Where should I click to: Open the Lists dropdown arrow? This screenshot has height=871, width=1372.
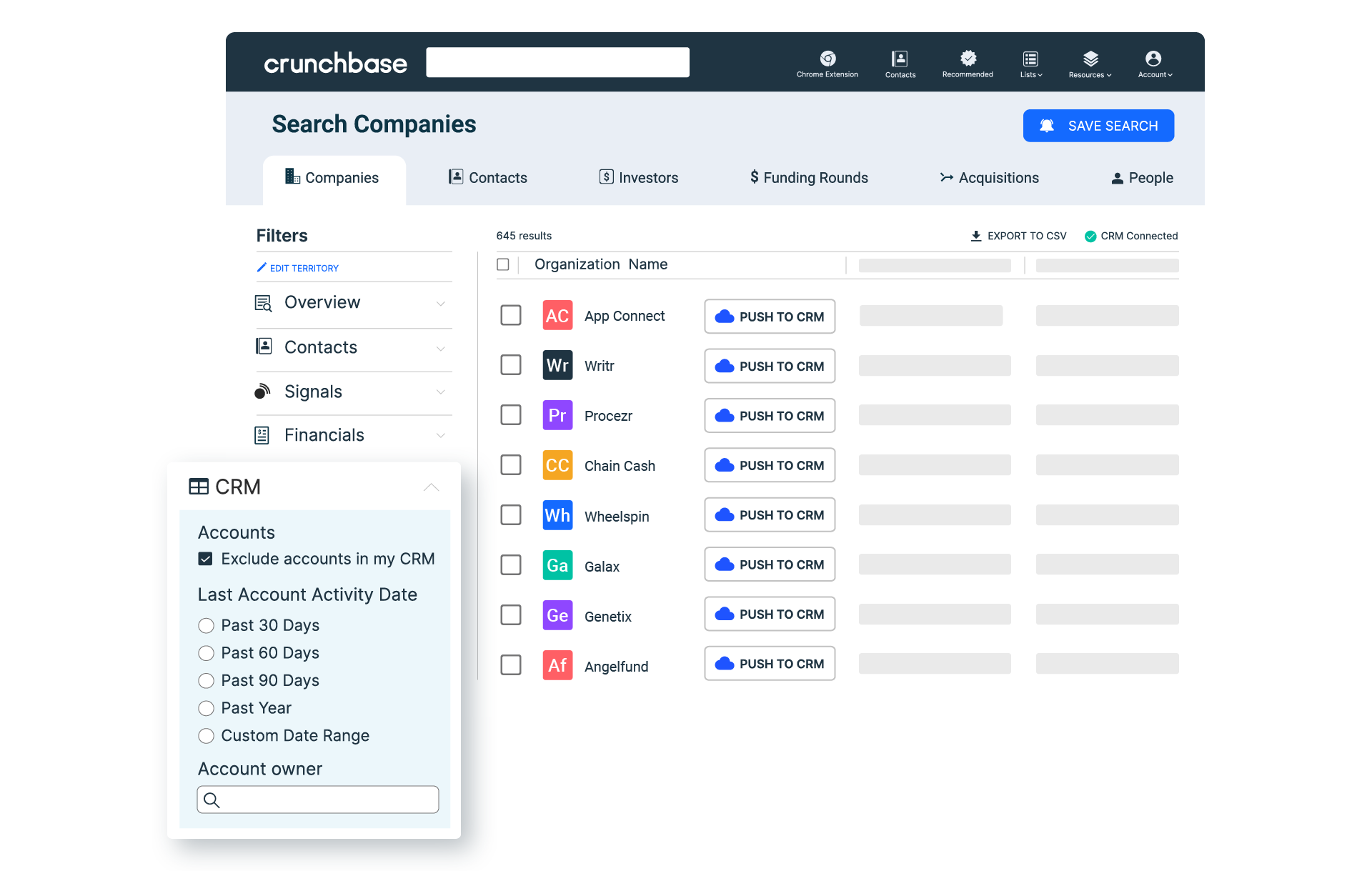[x=1040, y=75]
